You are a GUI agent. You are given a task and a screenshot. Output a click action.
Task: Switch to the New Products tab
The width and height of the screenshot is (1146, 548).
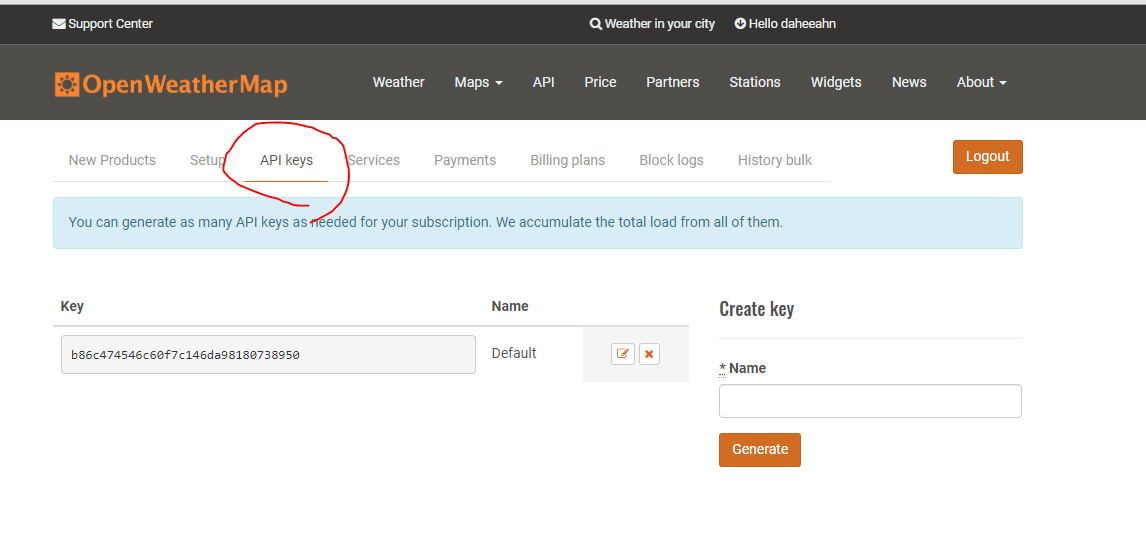click(x=112, y=160)
